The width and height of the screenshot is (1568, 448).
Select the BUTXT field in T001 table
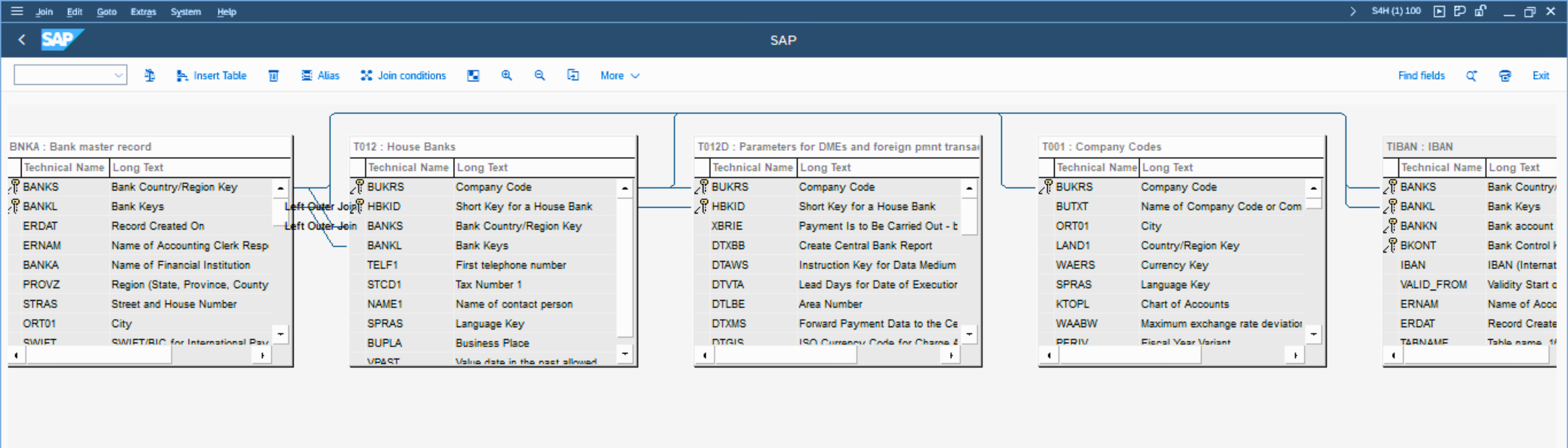pyautogui.click(x=1072, y=207)
